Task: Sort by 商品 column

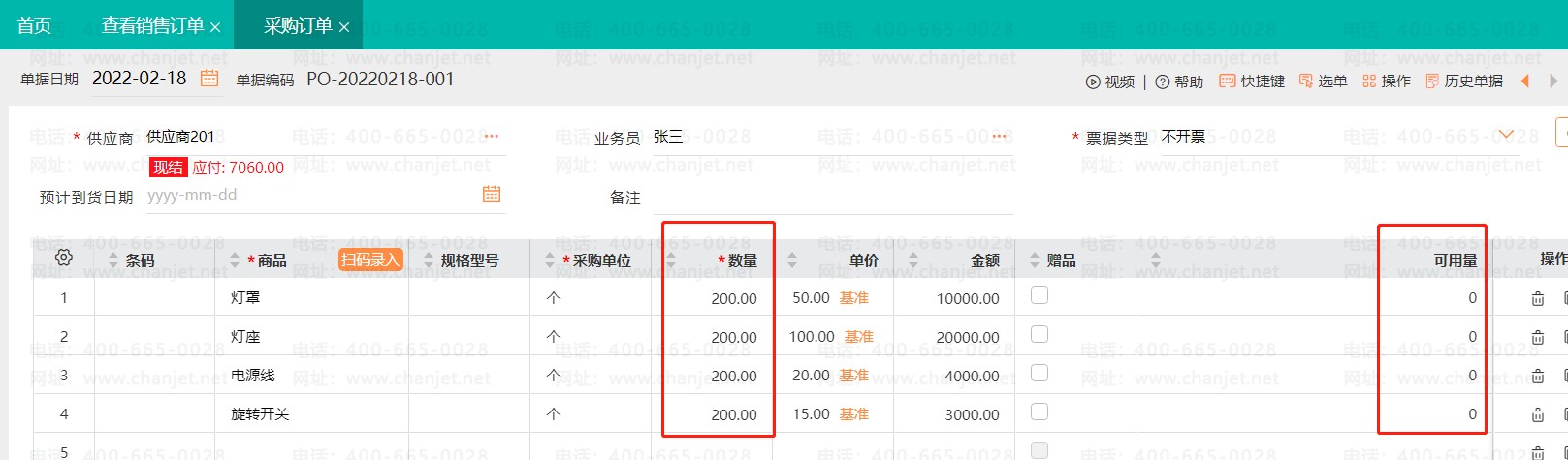Action: (x=235, y=260)
